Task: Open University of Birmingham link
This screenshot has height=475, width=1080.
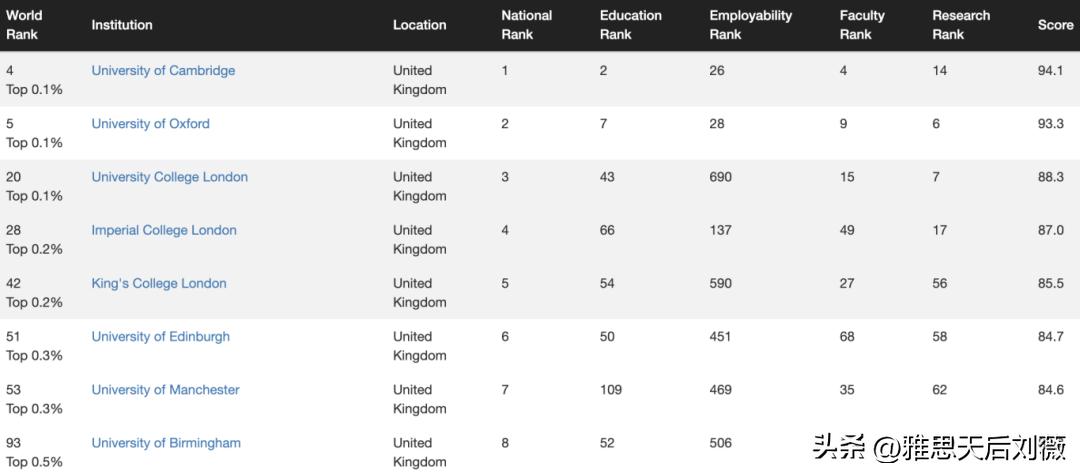Action: [x=166, y=443]
